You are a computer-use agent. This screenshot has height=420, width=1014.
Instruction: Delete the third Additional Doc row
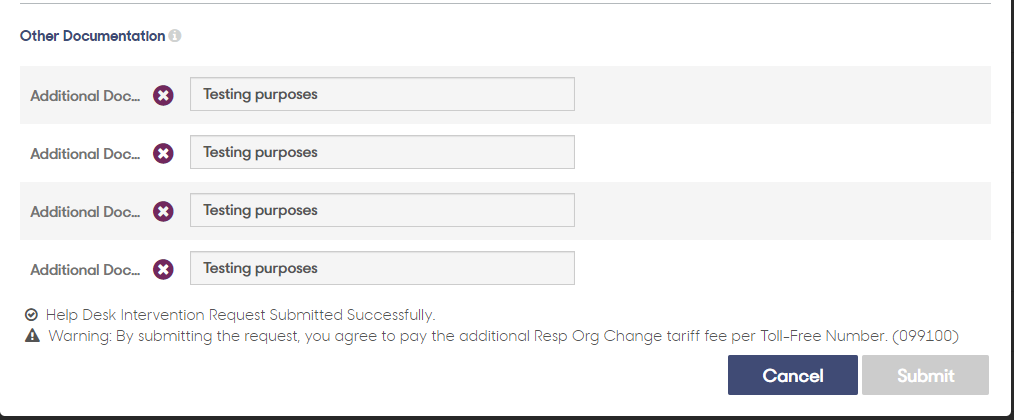pyautogui.click(x=163, y=212)
